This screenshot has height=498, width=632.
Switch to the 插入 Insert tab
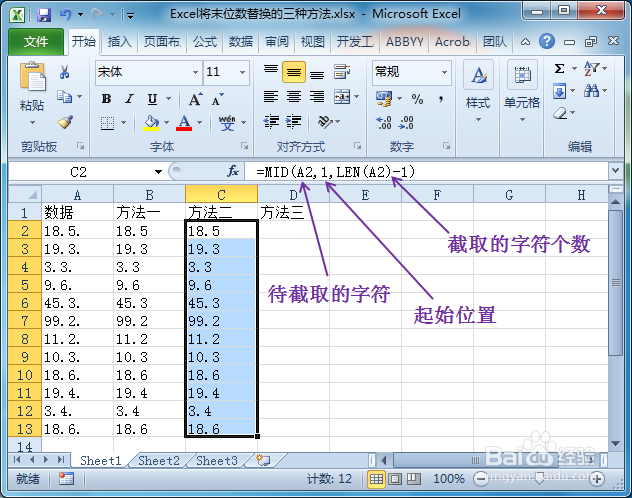119,42
